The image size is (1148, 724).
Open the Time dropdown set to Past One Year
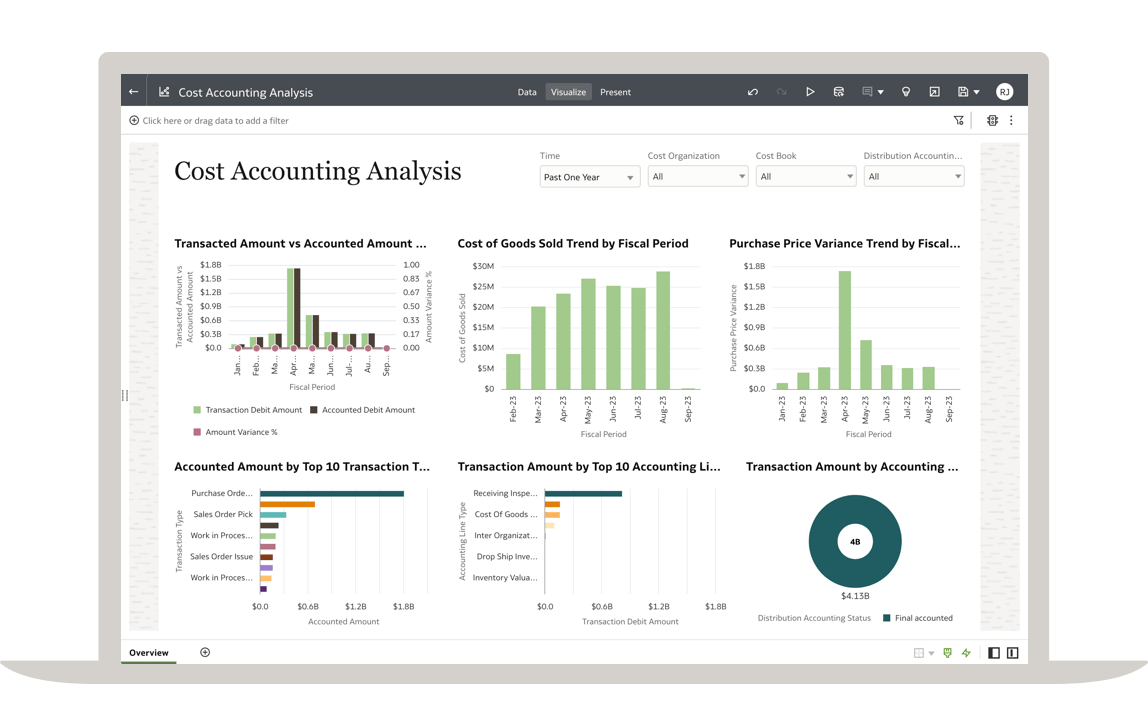point(589,177)
